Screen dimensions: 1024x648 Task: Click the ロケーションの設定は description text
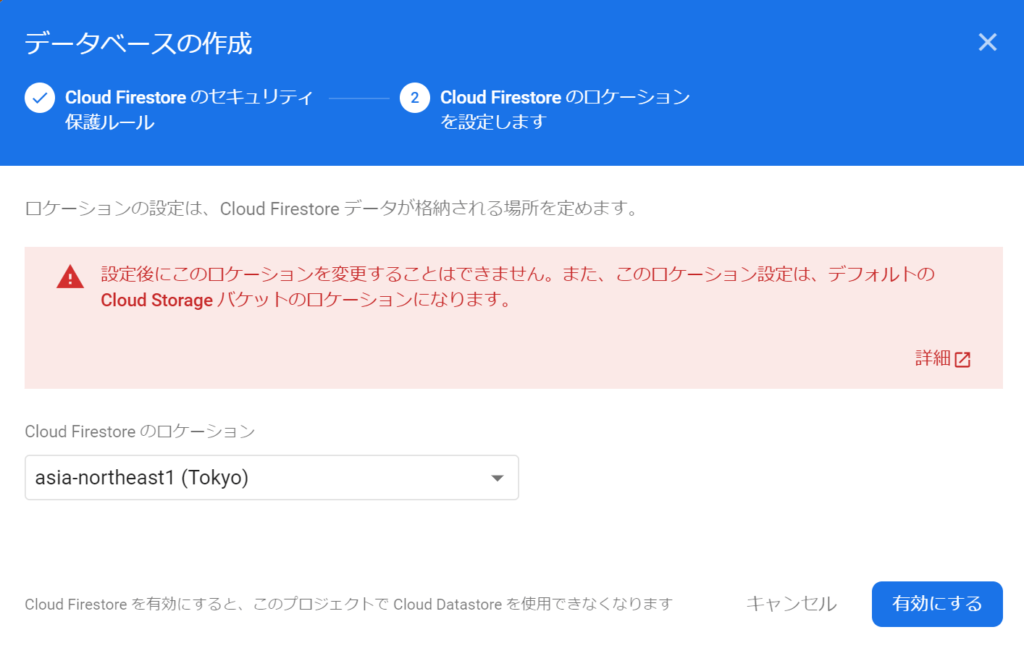(x=332, y=208)
